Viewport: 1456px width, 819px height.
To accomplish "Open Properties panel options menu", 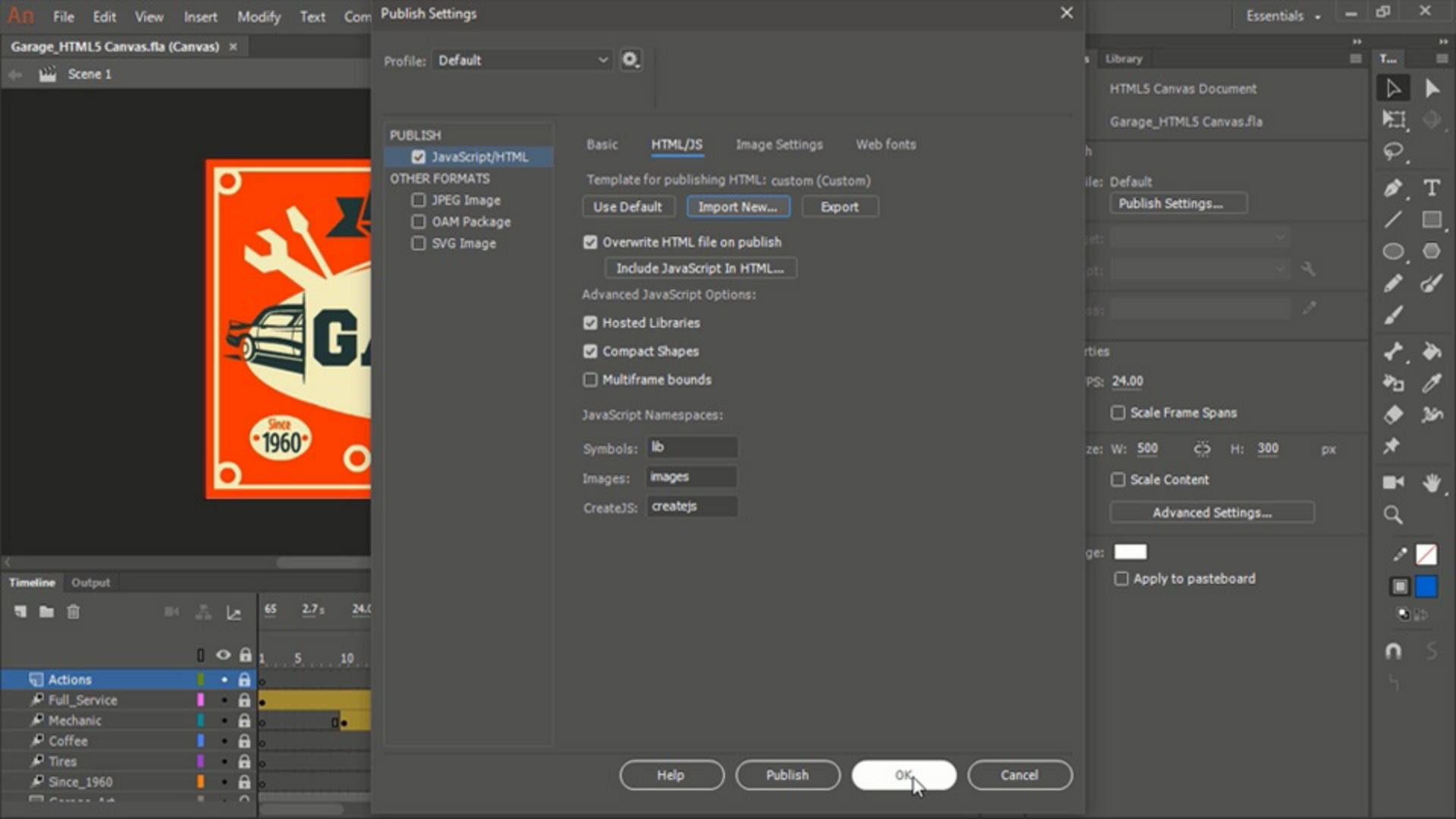I will coord(1355,58).
